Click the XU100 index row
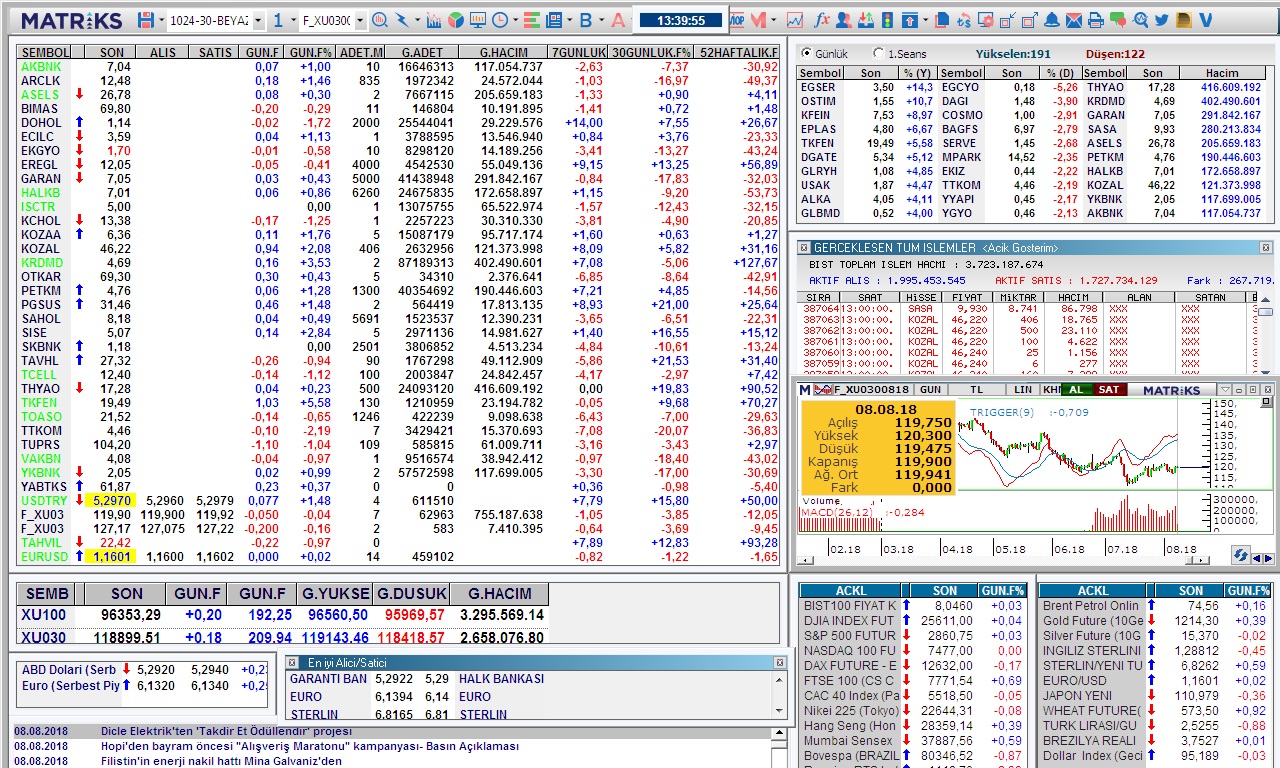The image size is (1280, 768). 283,615
